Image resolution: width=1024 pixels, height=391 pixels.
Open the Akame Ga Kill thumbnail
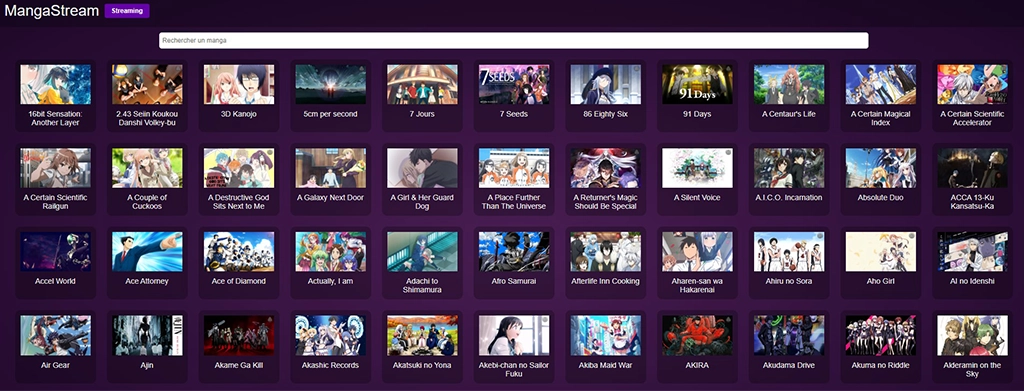click(239, 336)
